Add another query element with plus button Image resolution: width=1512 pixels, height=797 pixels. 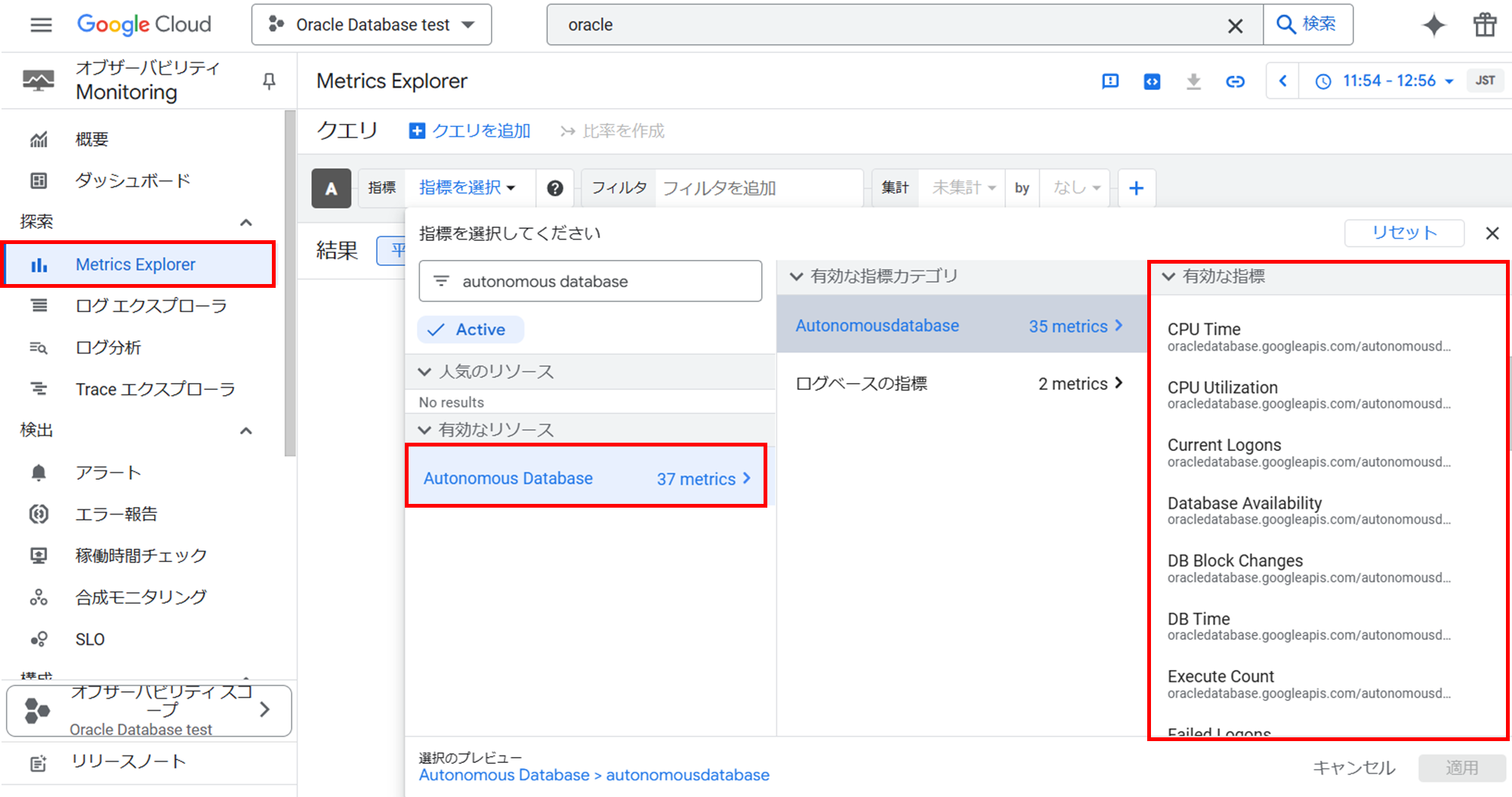(x=1136, y=188)
